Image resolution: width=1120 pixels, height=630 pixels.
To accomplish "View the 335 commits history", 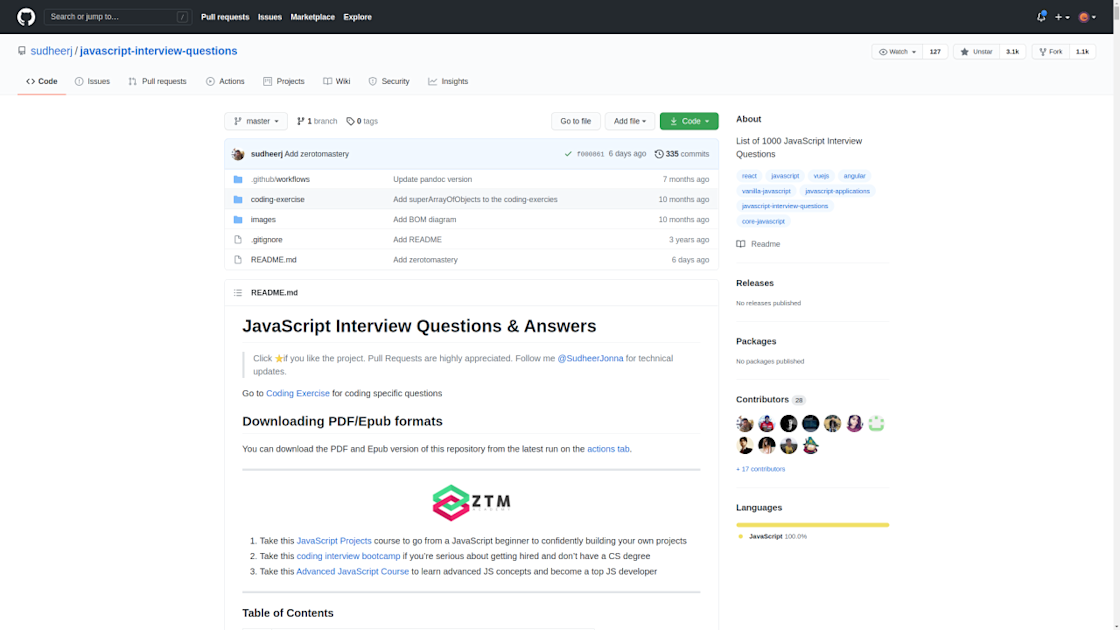I will (x=681, y=154).
